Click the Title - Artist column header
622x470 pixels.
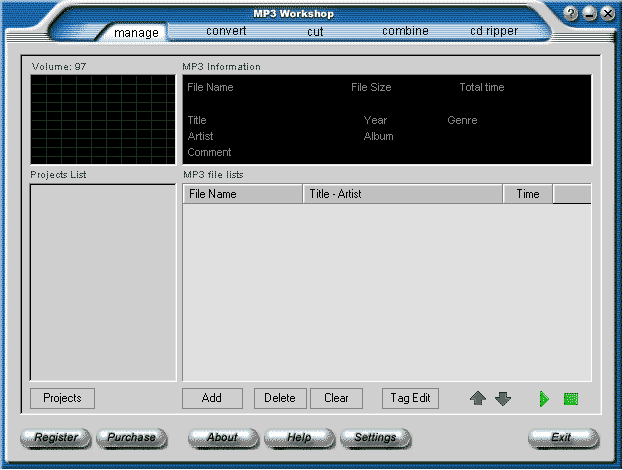click(402, 194)
